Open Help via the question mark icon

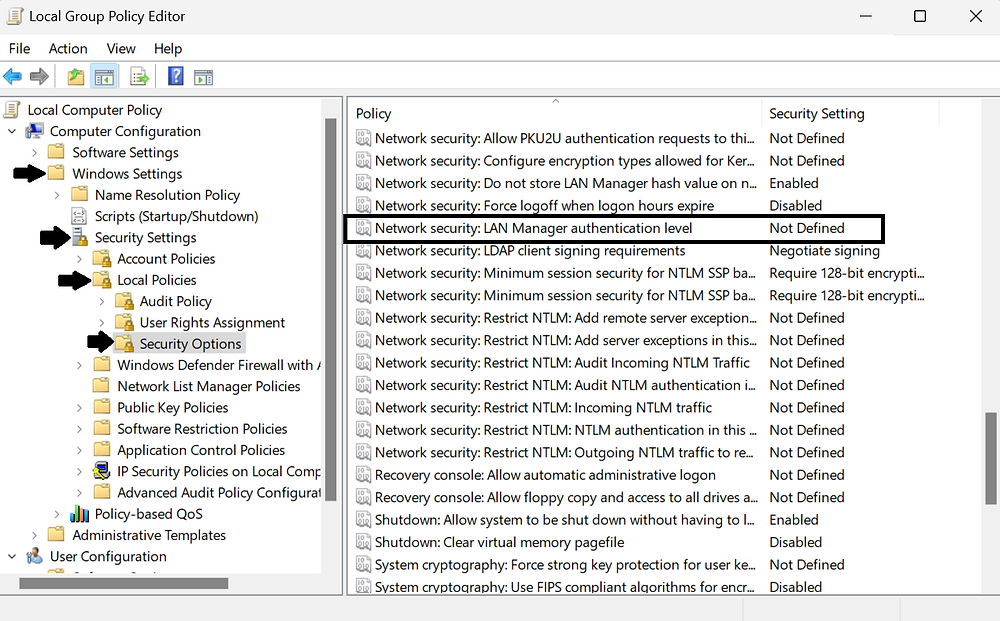(x=173, y=76)
